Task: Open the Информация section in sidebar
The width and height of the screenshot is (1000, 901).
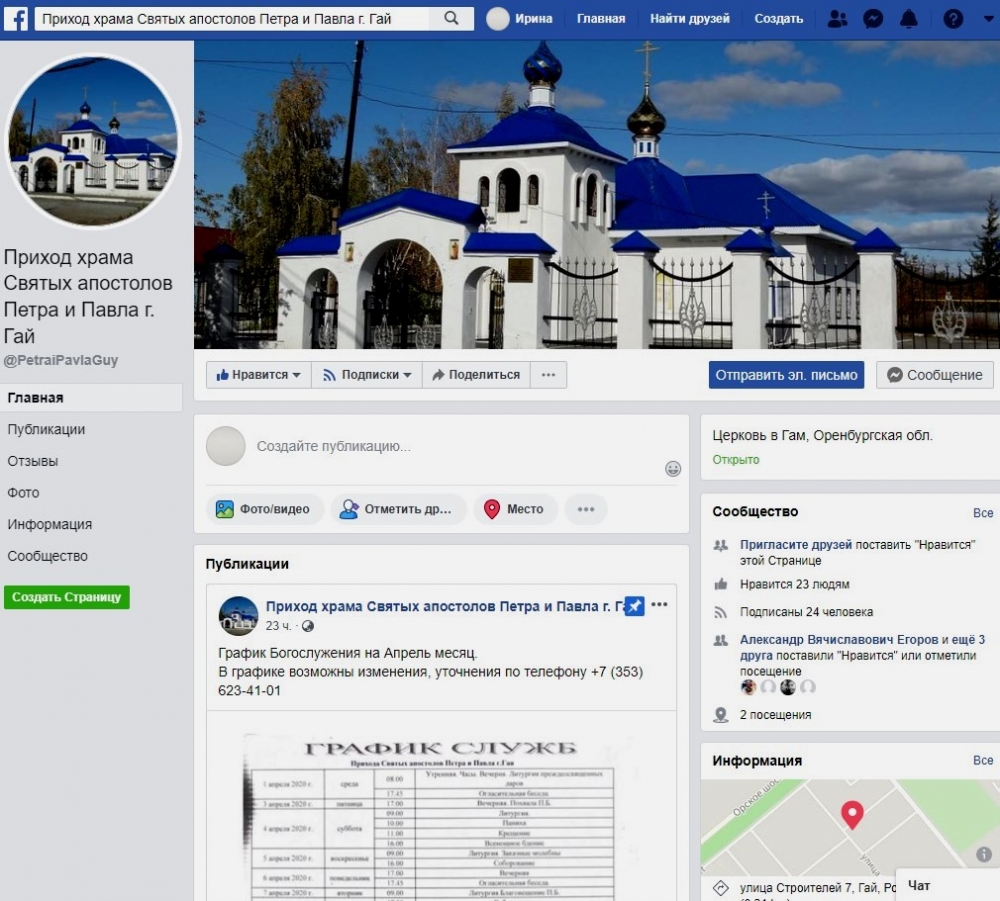Action: [x=50, y=524]
